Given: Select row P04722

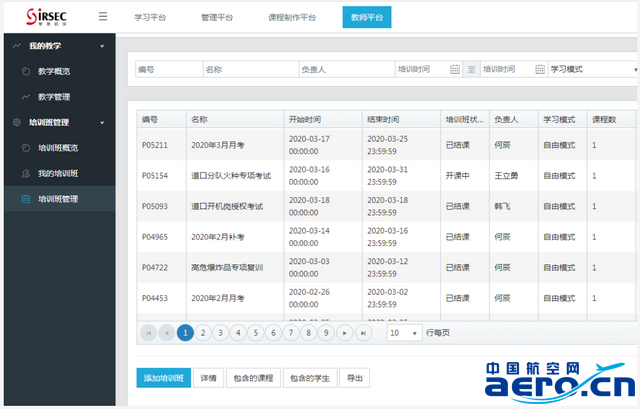Looking at the screenshot, I should tap(386, 267).
